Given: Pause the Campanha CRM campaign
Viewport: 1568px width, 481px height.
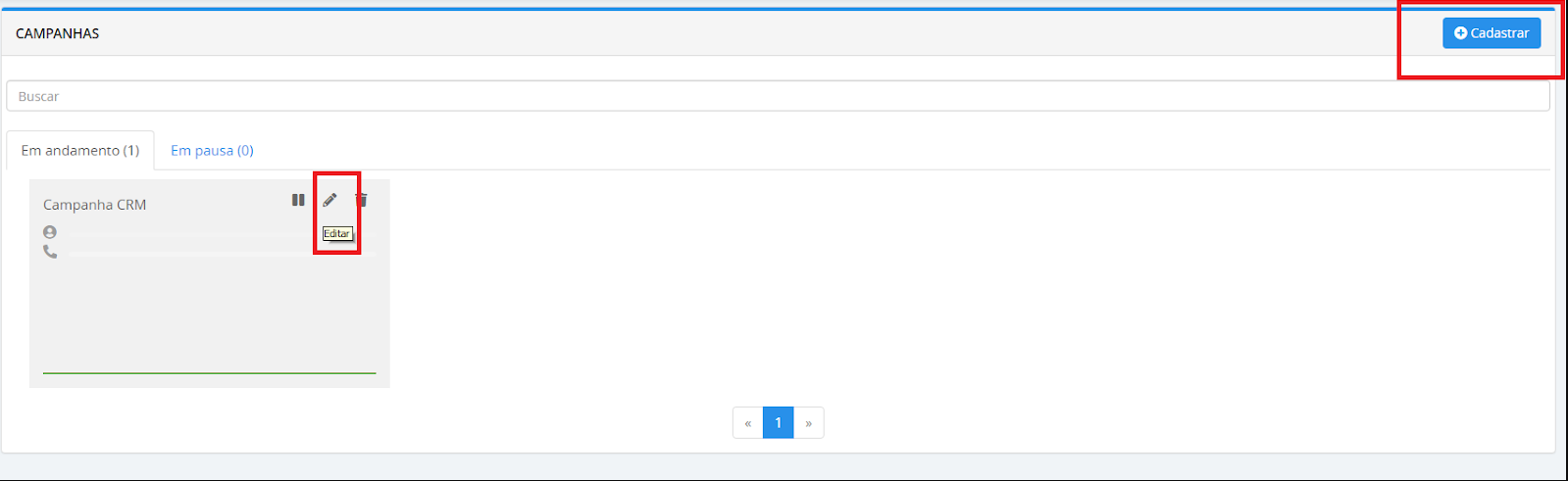Looking at the screenshot, I should (298, 200).
